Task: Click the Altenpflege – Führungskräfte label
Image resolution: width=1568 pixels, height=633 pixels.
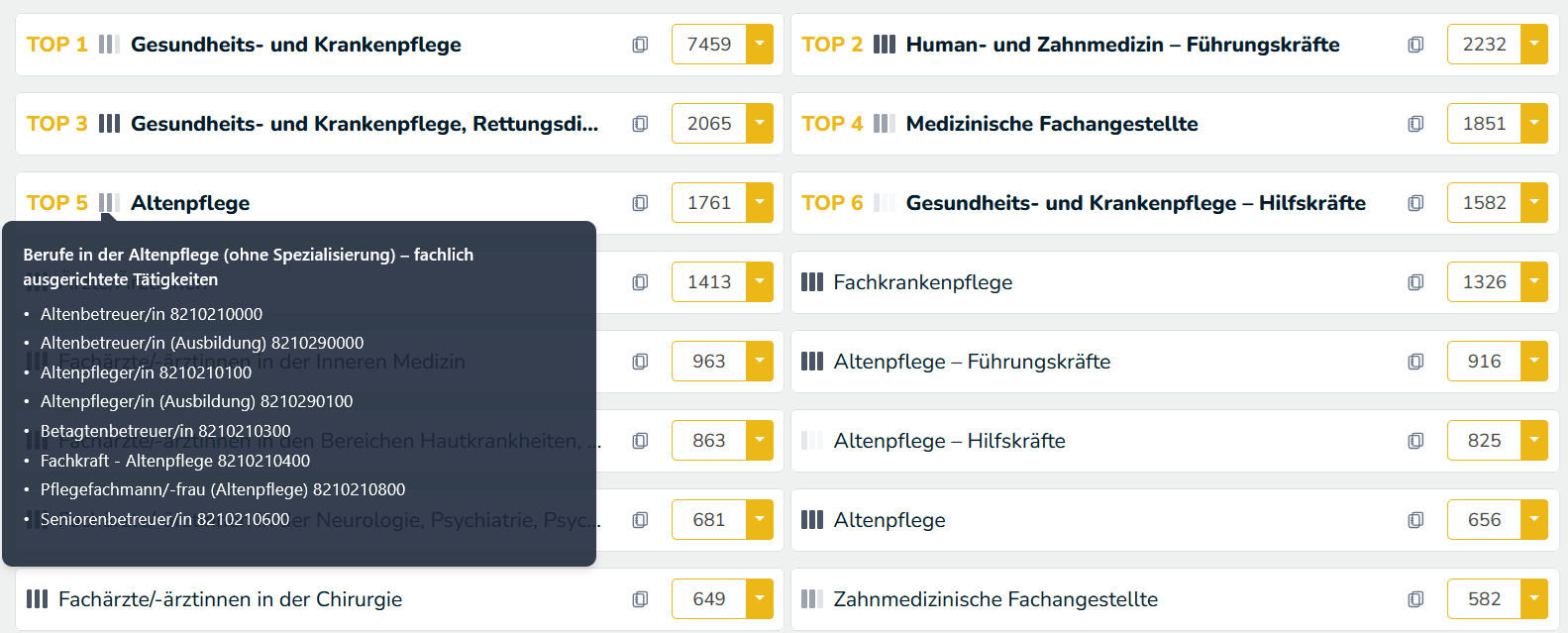Action: pos(972,362)
